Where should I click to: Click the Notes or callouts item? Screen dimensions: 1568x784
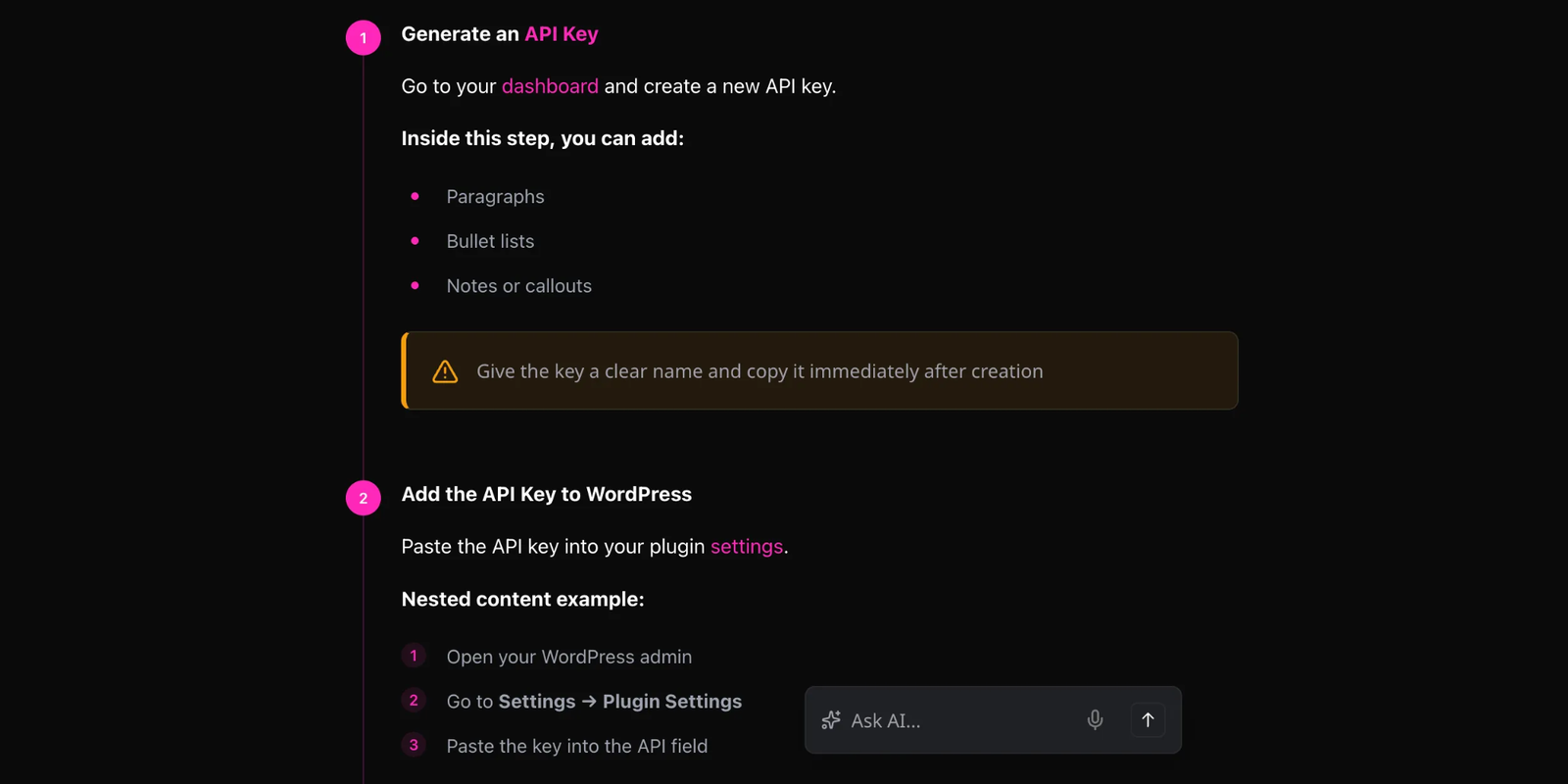coord(518,286)
